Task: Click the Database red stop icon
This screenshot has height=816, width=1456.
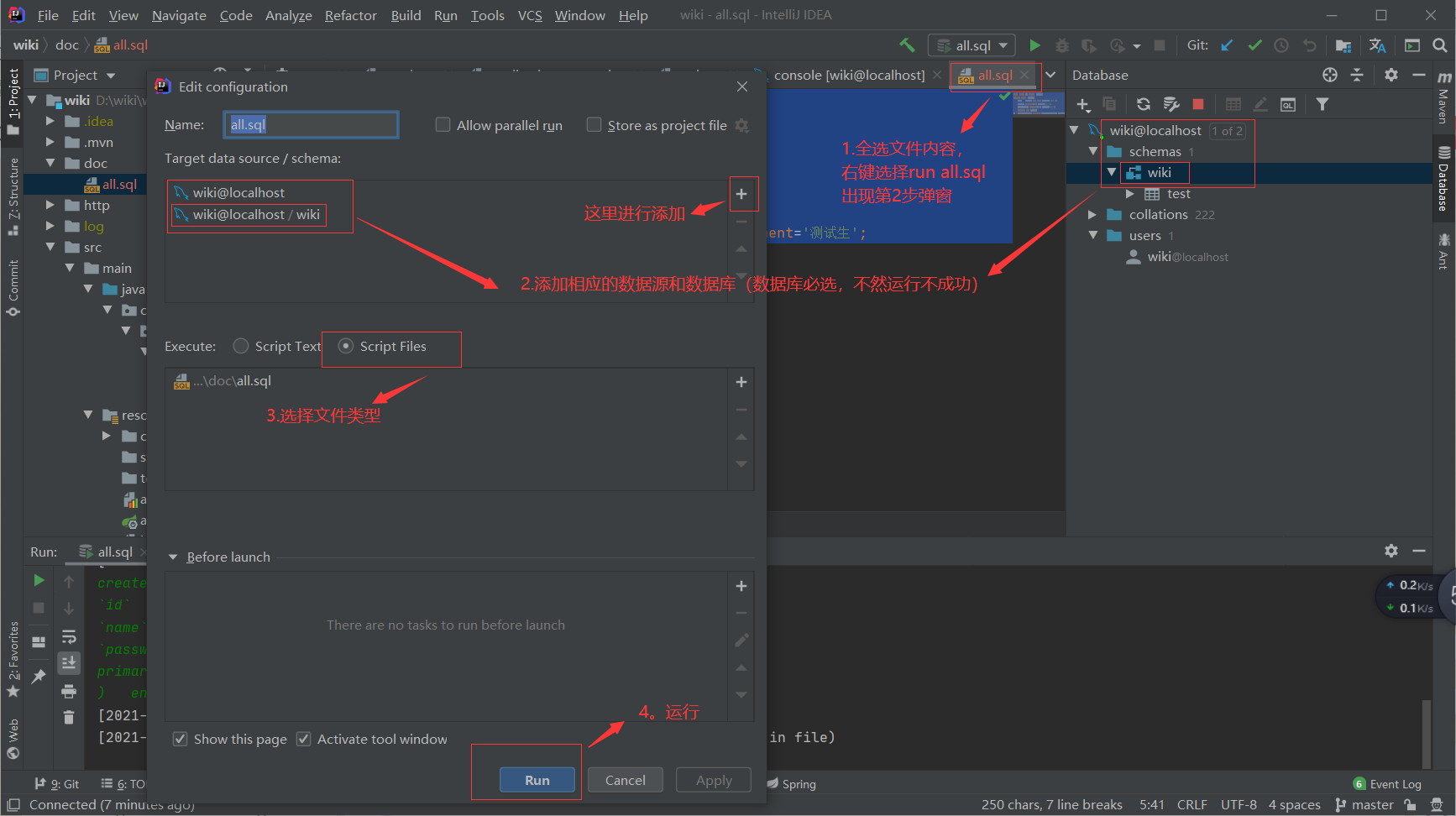Action: click(x=1198, y=104)
